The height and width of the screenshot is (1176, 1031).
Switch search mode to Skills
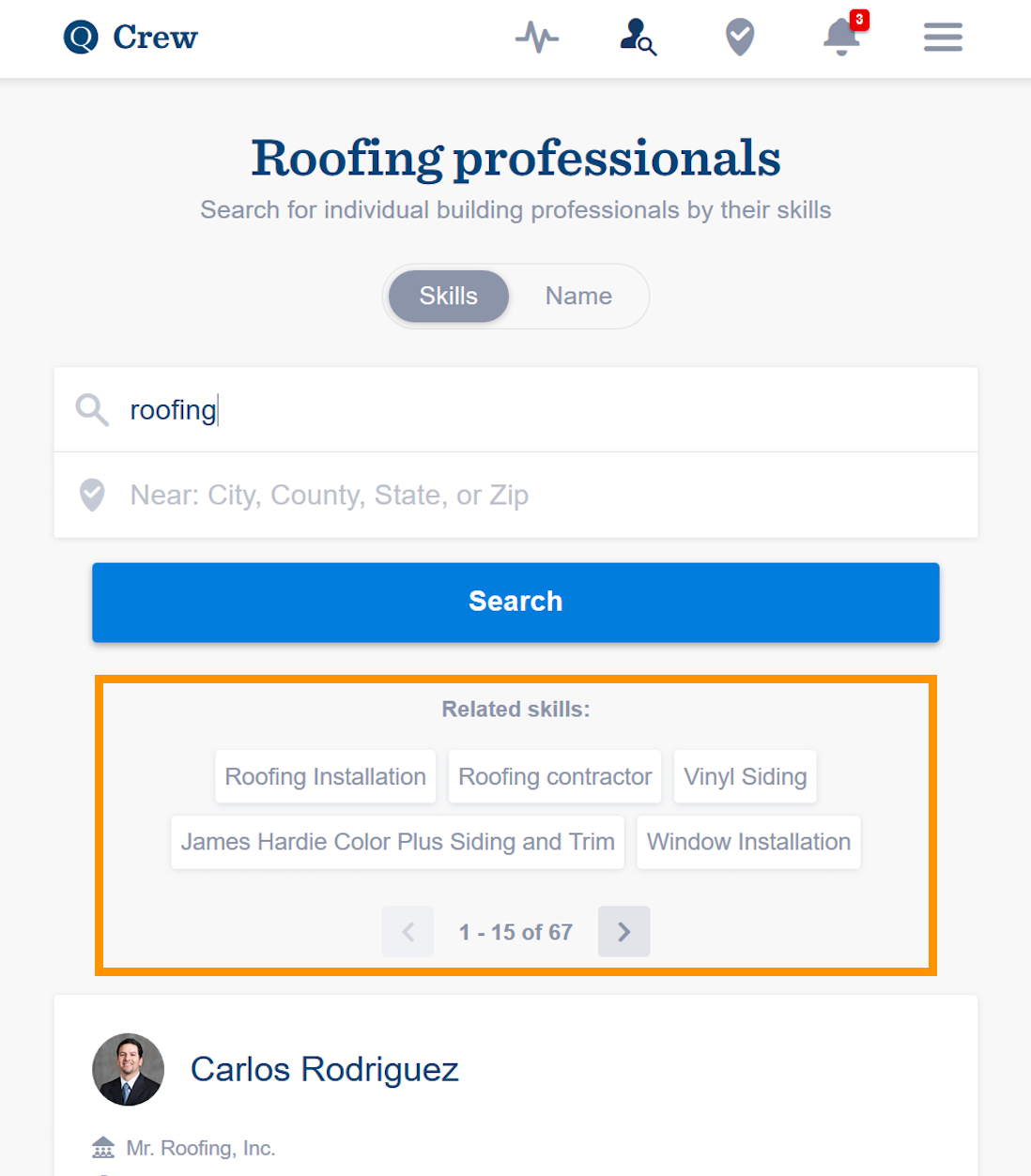[449, 297]
